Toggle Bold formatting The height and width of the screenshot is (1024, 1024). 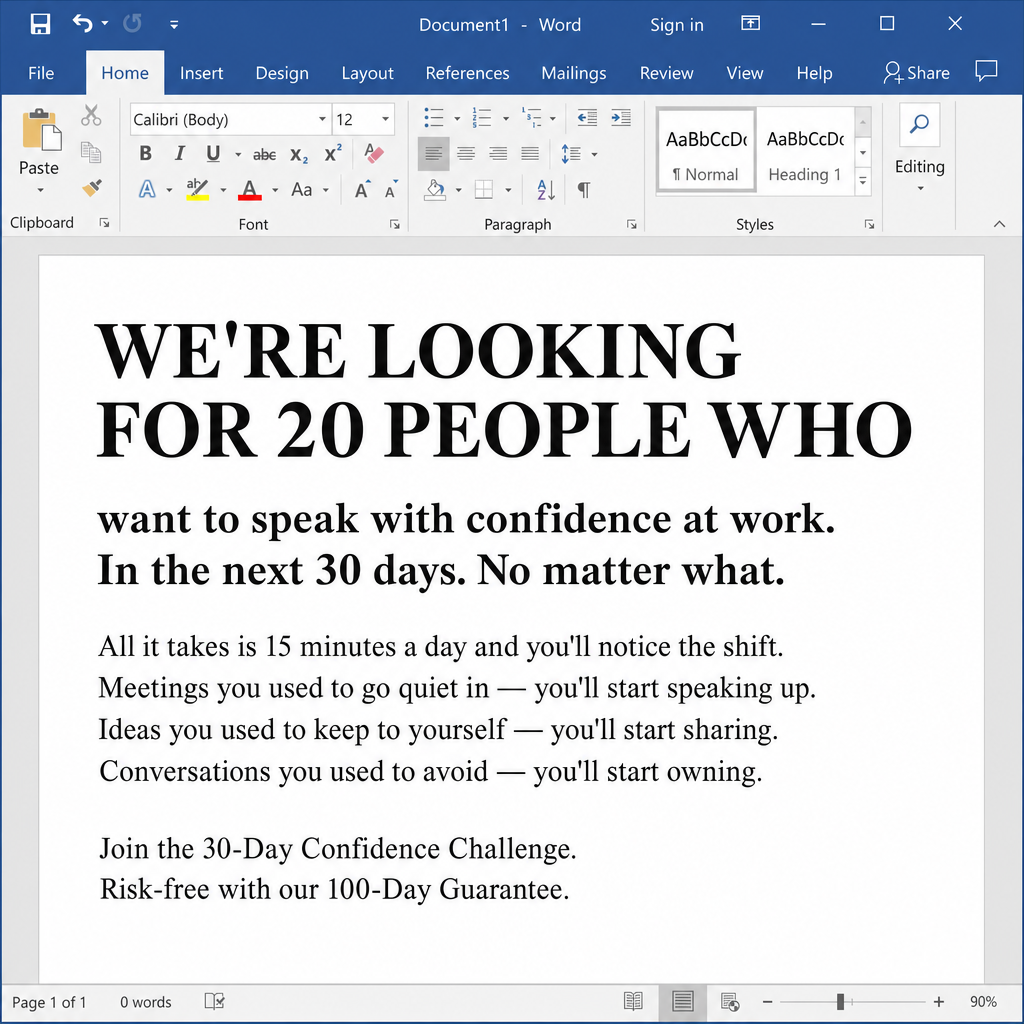click(146, 153)
